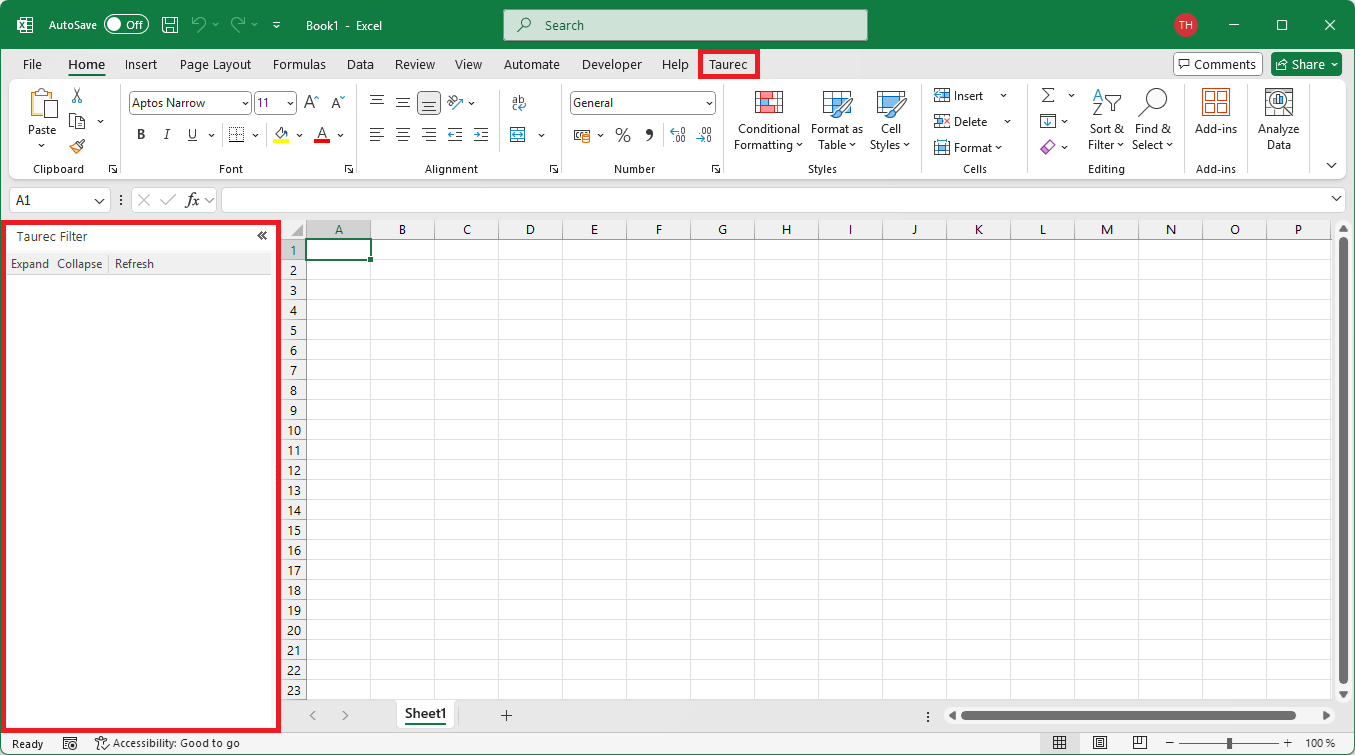
Task: Collapse the Taurec Filter pane chevron
Action: [261, 236]
